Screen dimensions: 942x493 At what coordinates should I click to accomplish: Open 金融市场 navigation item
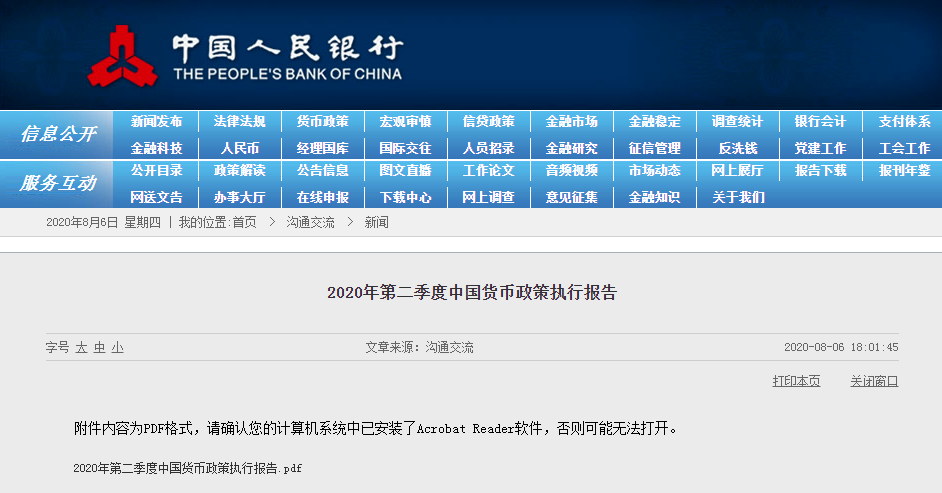[x=571, y=121]
